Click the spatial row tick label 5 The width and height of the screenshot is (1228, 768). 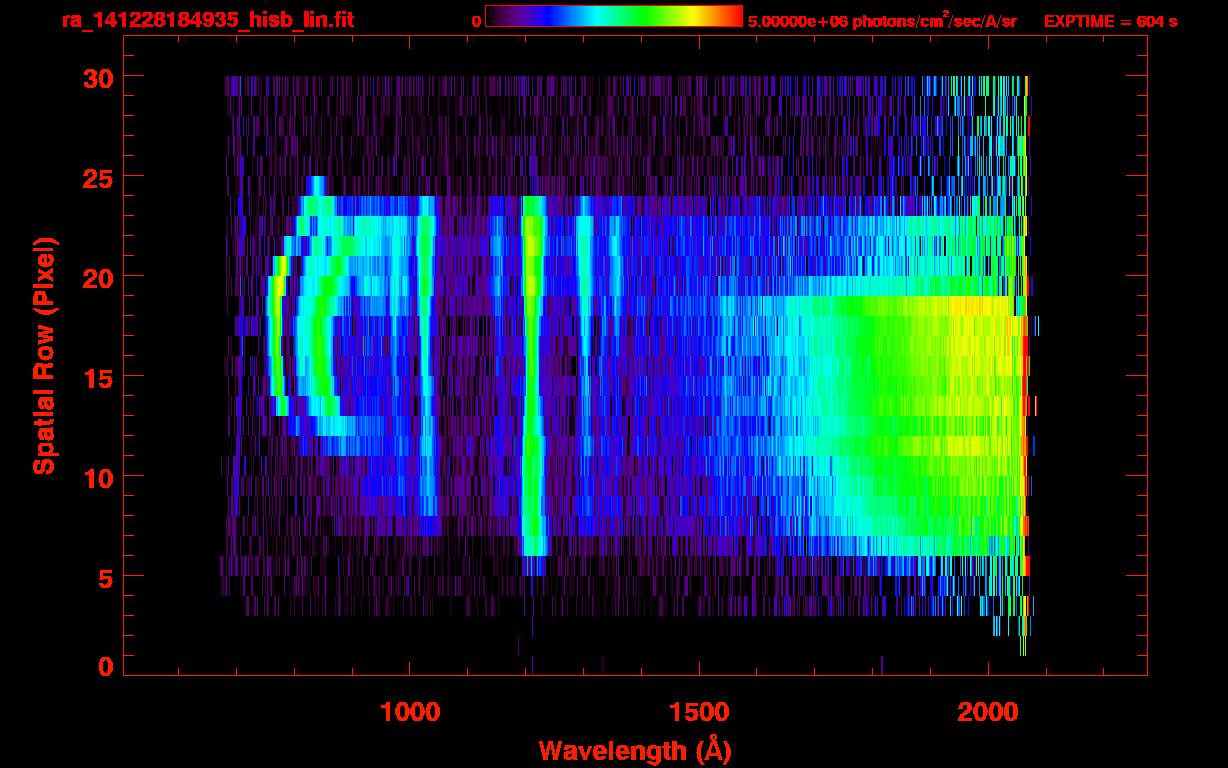point(105,577)
